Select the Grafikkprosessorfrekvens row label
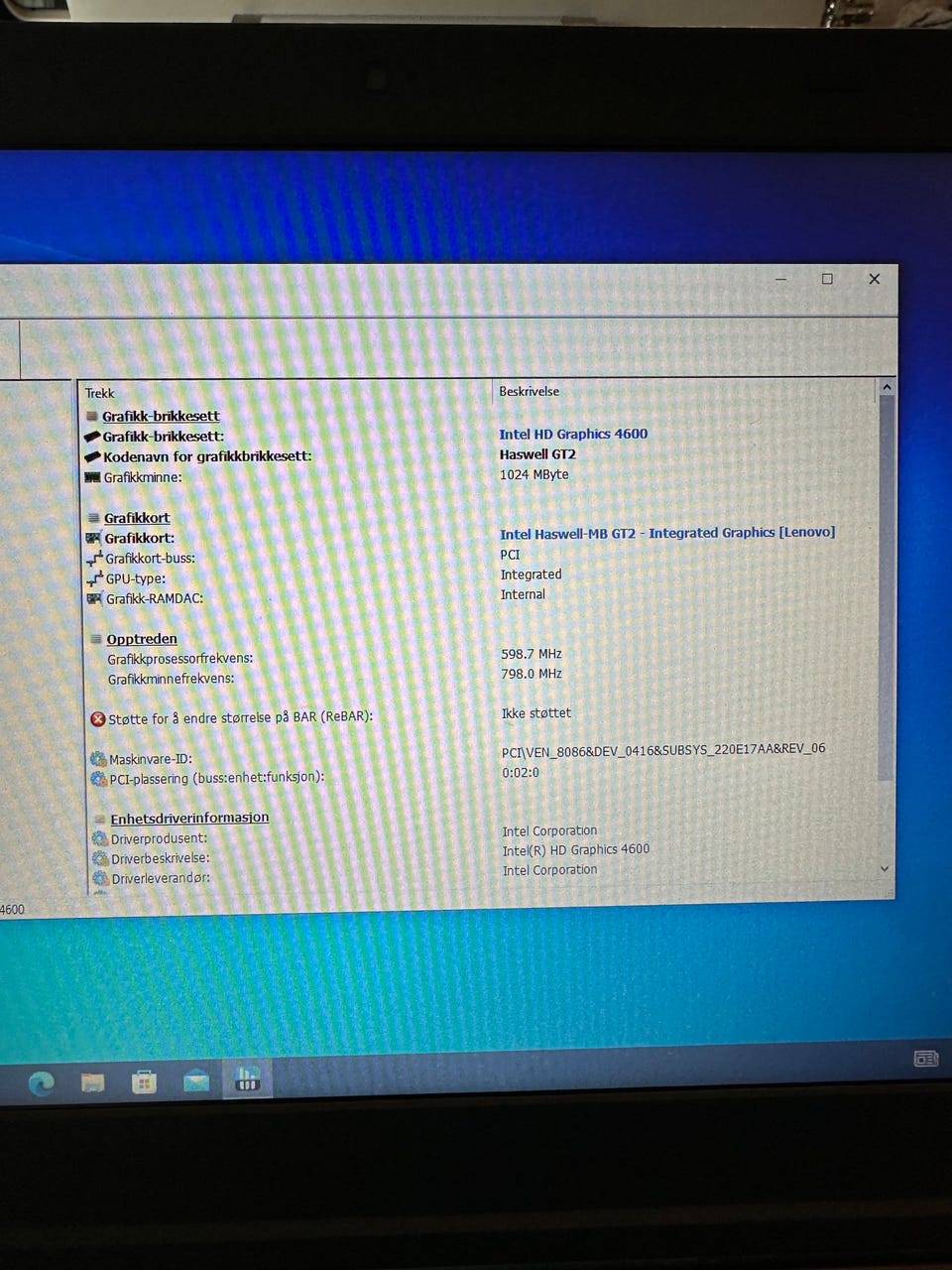The width and height of the screenshot is (952, 1270). tap(180, 659)
